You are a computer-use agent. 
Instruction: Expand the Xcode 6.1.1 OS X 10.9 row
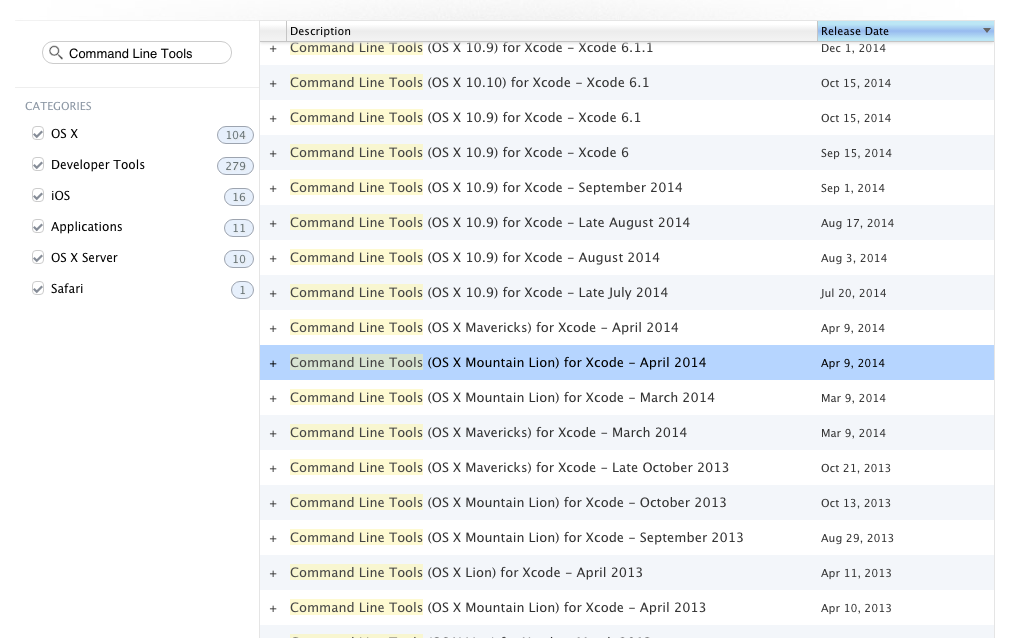[273, 48]
